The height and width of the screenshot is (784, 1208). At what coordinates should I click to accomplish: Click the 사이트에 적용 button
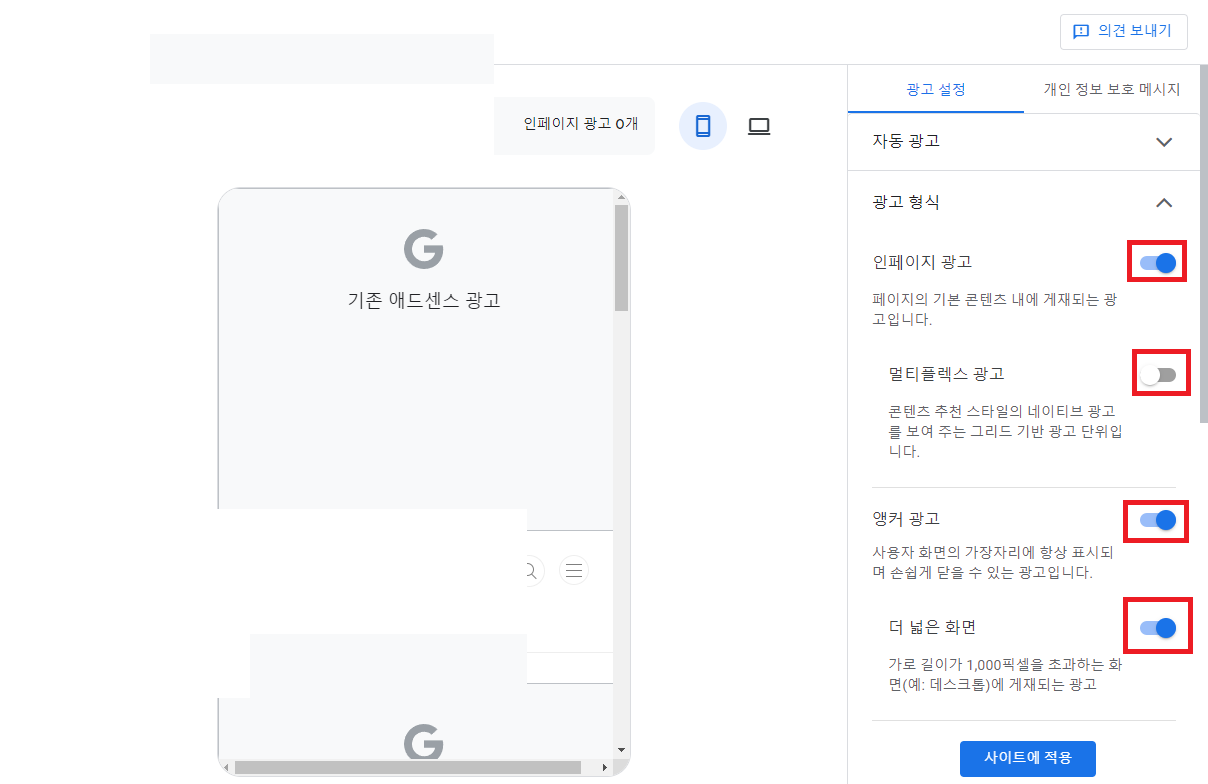point(1028,758)
